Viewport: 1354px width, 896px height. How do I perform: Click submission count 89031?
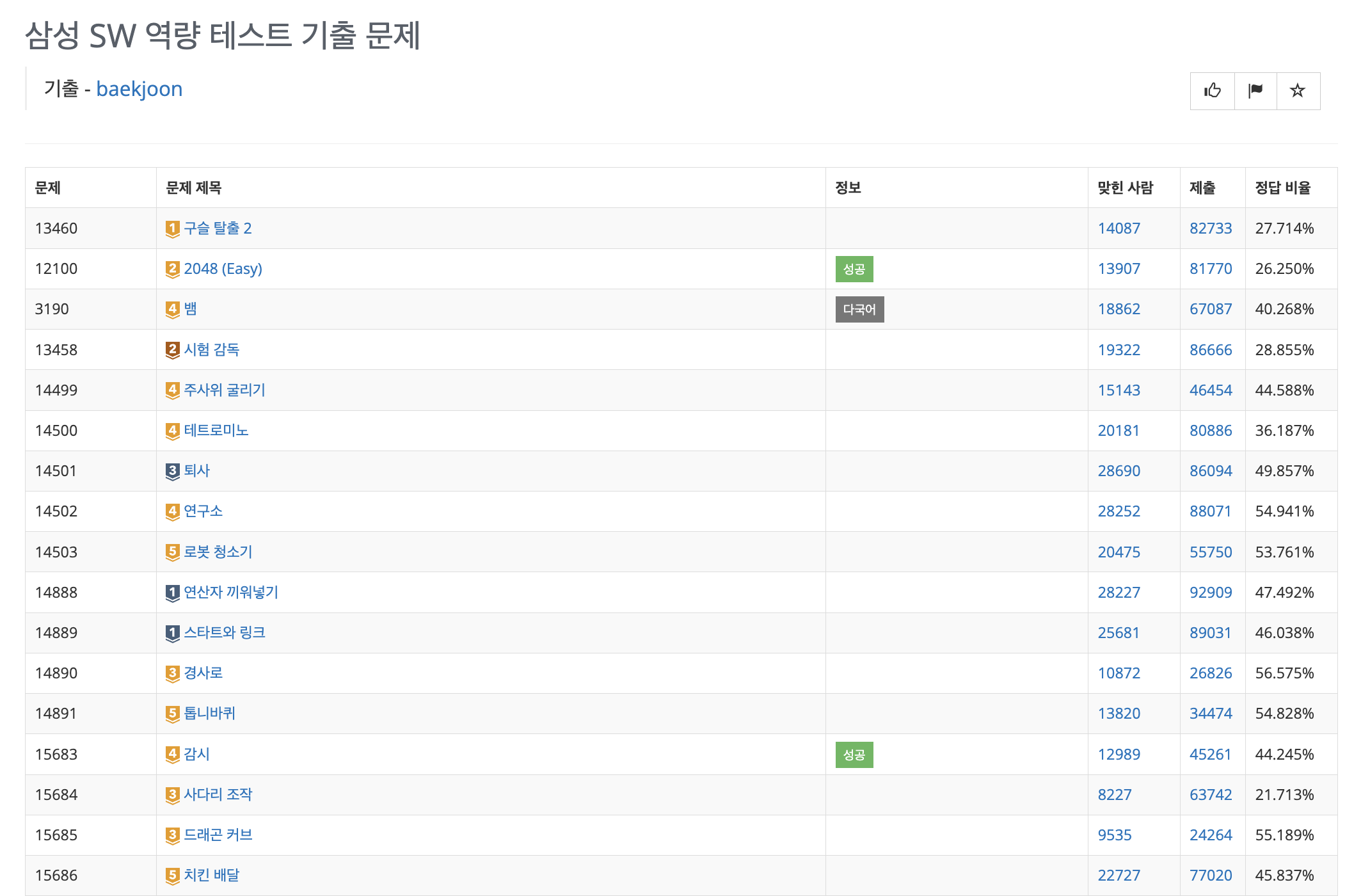pos(1211,633)
